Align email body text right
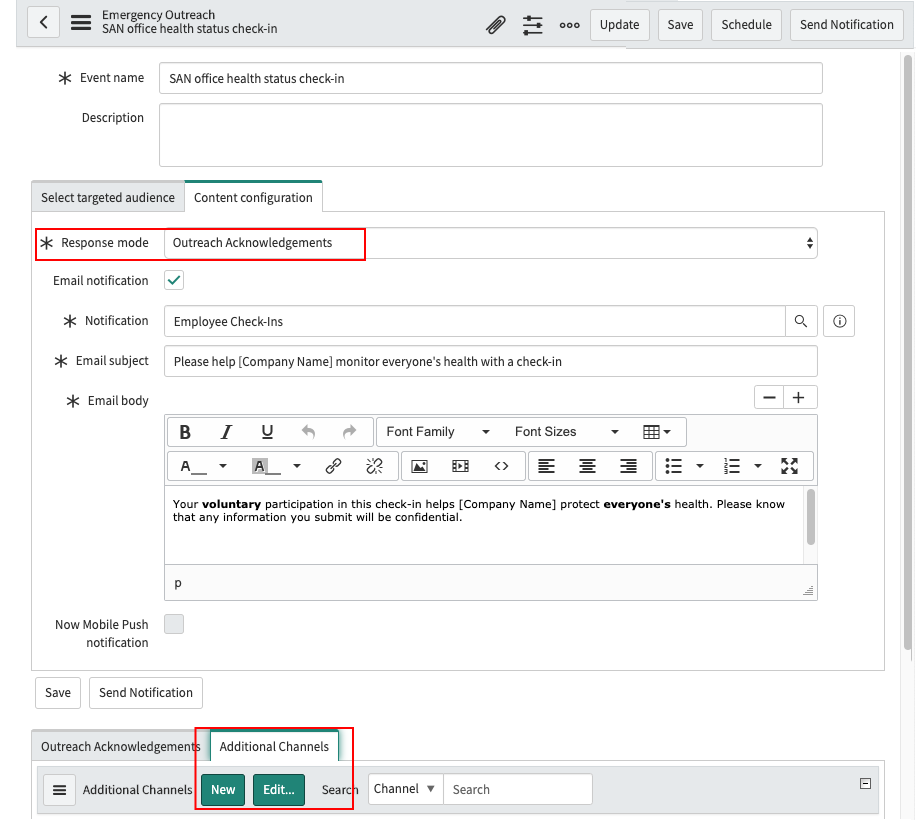 click(628, 466)
